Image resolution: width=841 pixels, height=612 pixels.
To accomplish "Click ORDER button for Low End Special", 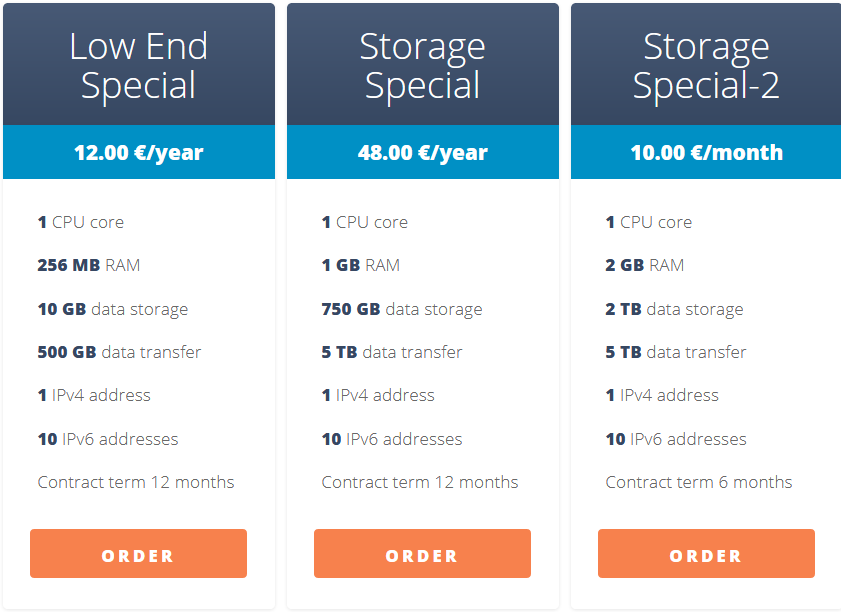I will 138,554.
